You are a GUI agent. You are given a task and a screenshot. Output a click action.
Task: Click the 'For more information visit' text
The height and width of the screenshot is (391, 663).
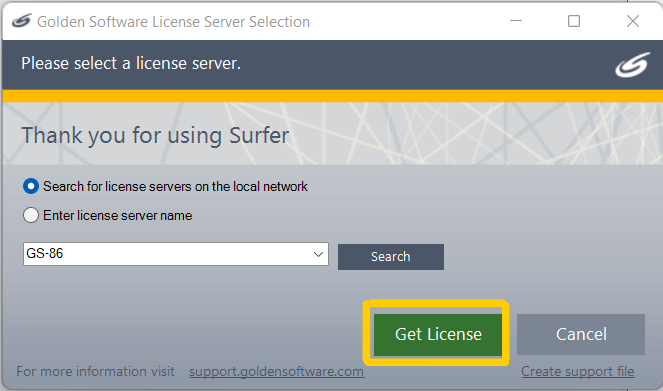coord(95,372)
